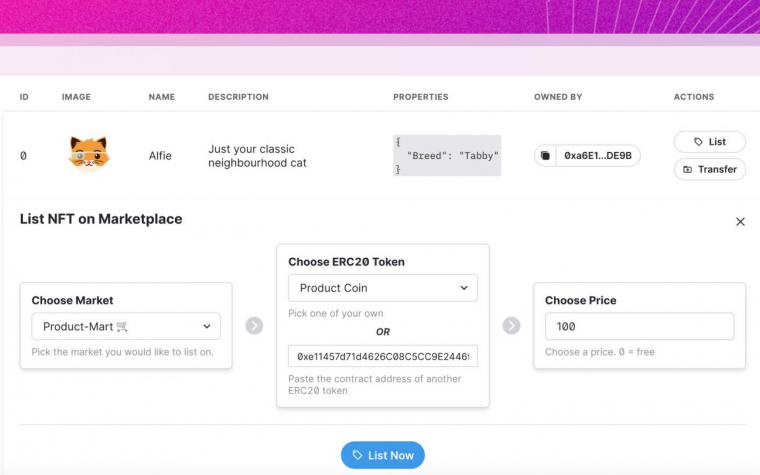Click the Choose Price input field
Image resolution: width=760 pixels, height=475 pixels.
(639, 326)
